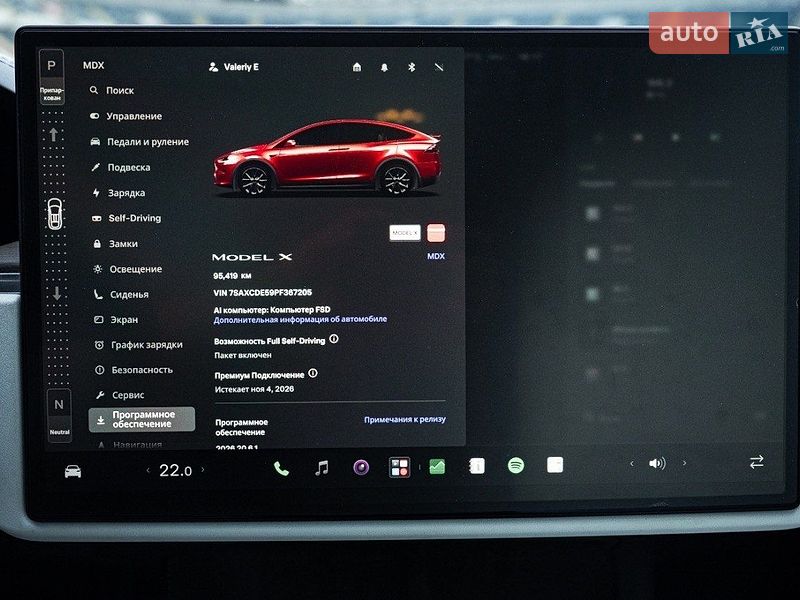Image resolution: width=800 pixels, height=600 pixels.
Task: Open the phone app in the dock
Action: point(281,468)
